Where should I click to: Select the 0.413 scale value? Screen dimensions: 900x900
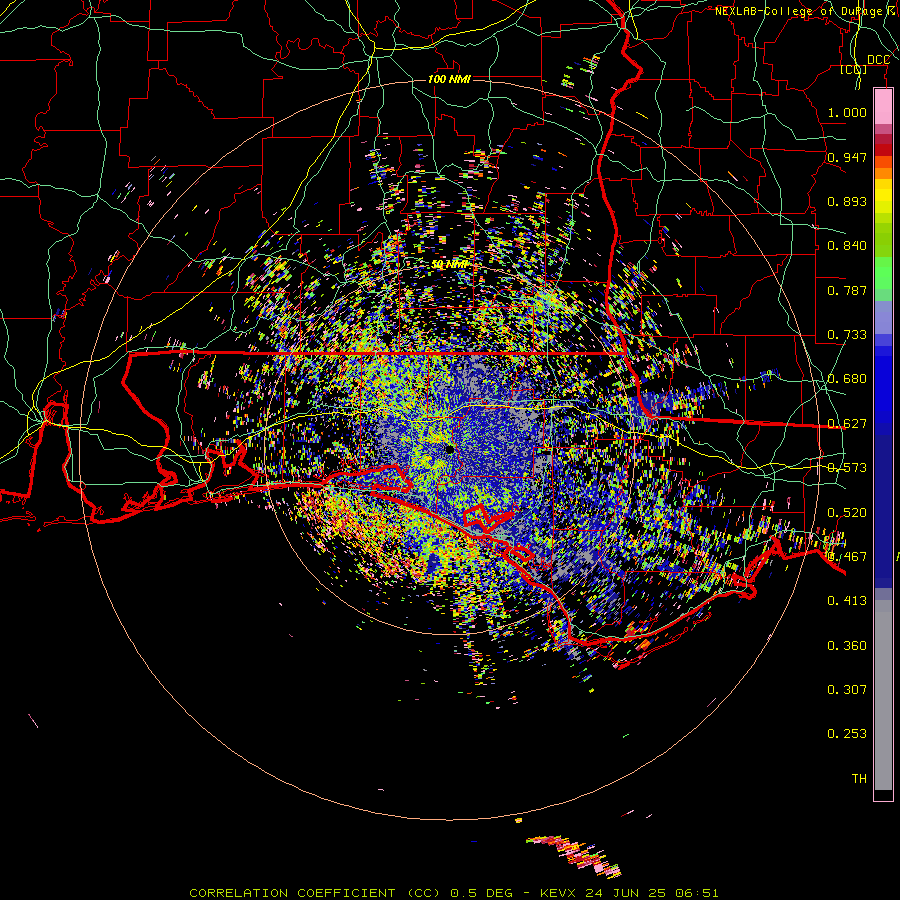(x=847, y=601)
